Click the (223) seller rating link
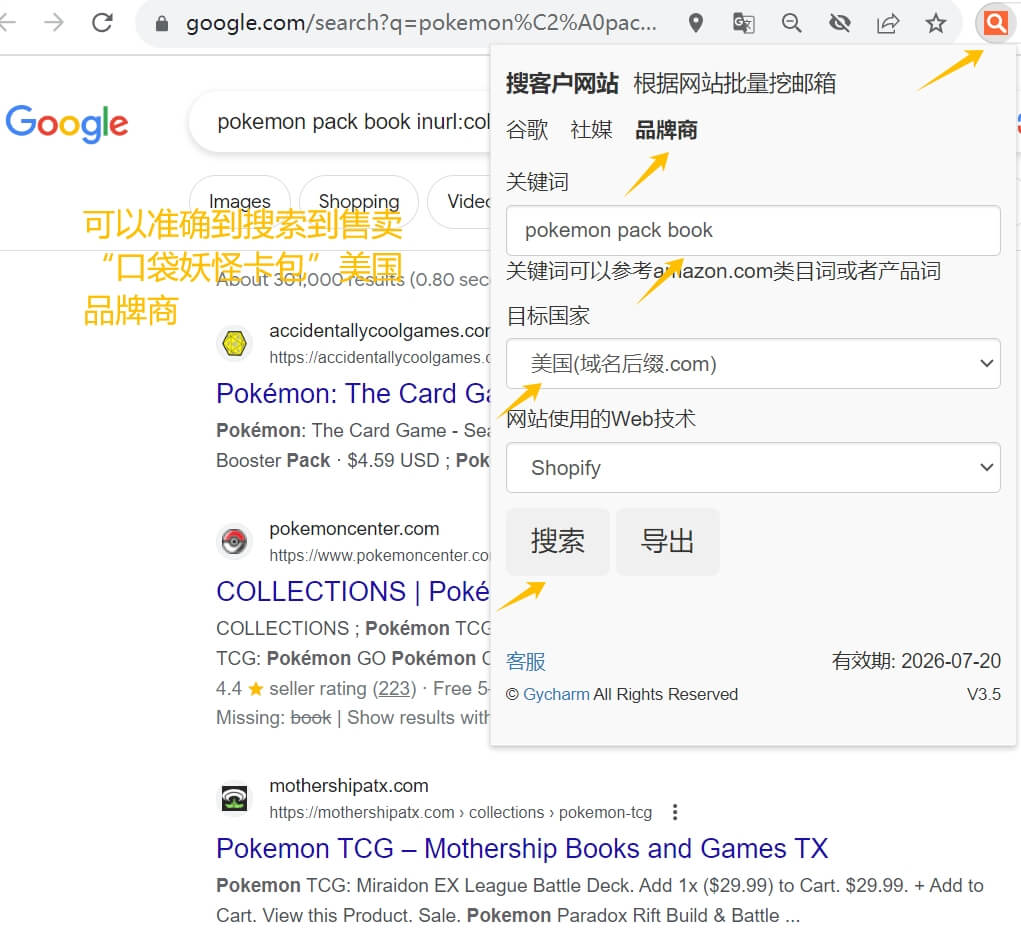This screenshot has width=1021, height=934. (x=394, y=688)
